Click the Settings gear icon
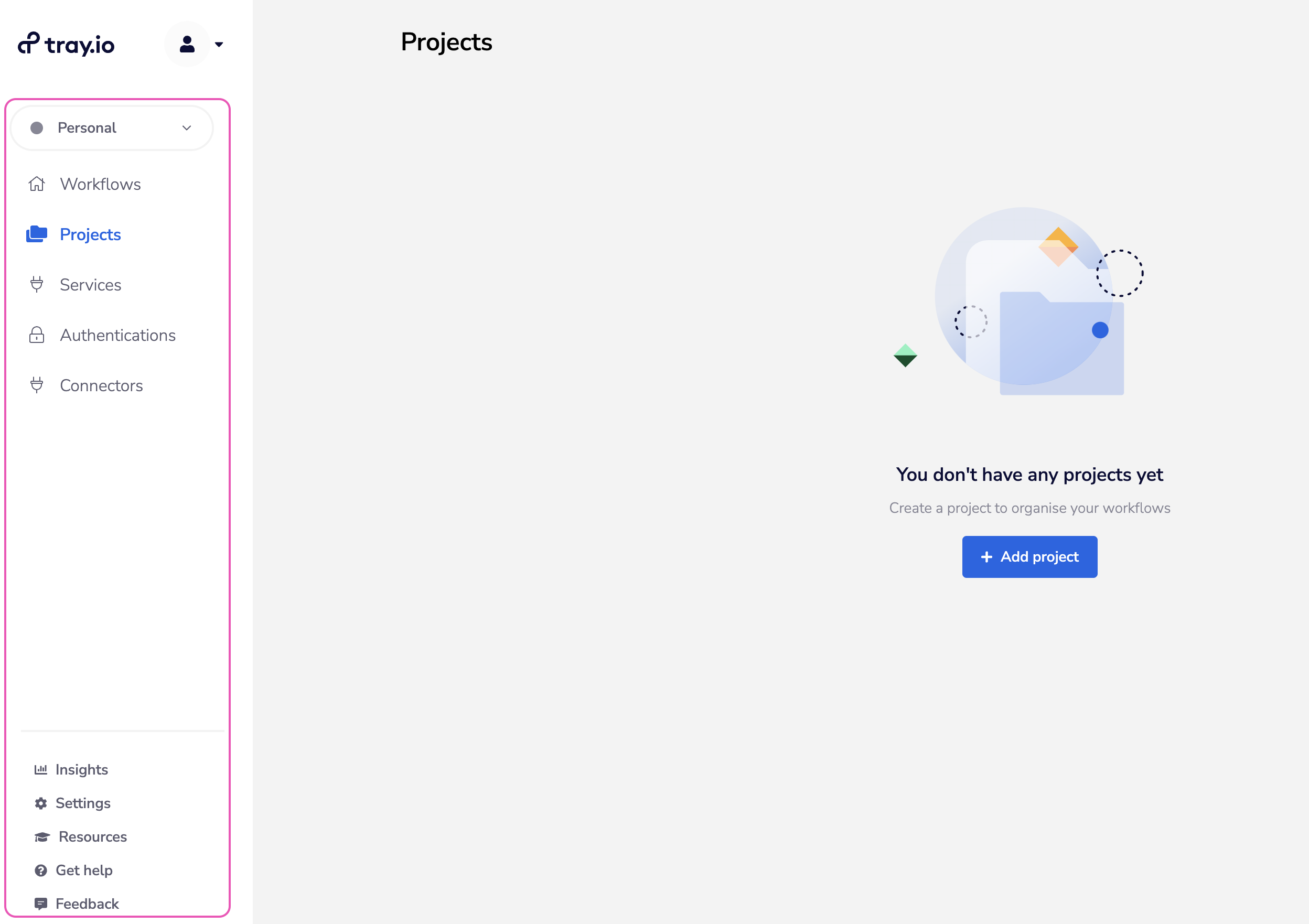This screenshot has height=924, width=1309. 40,803
